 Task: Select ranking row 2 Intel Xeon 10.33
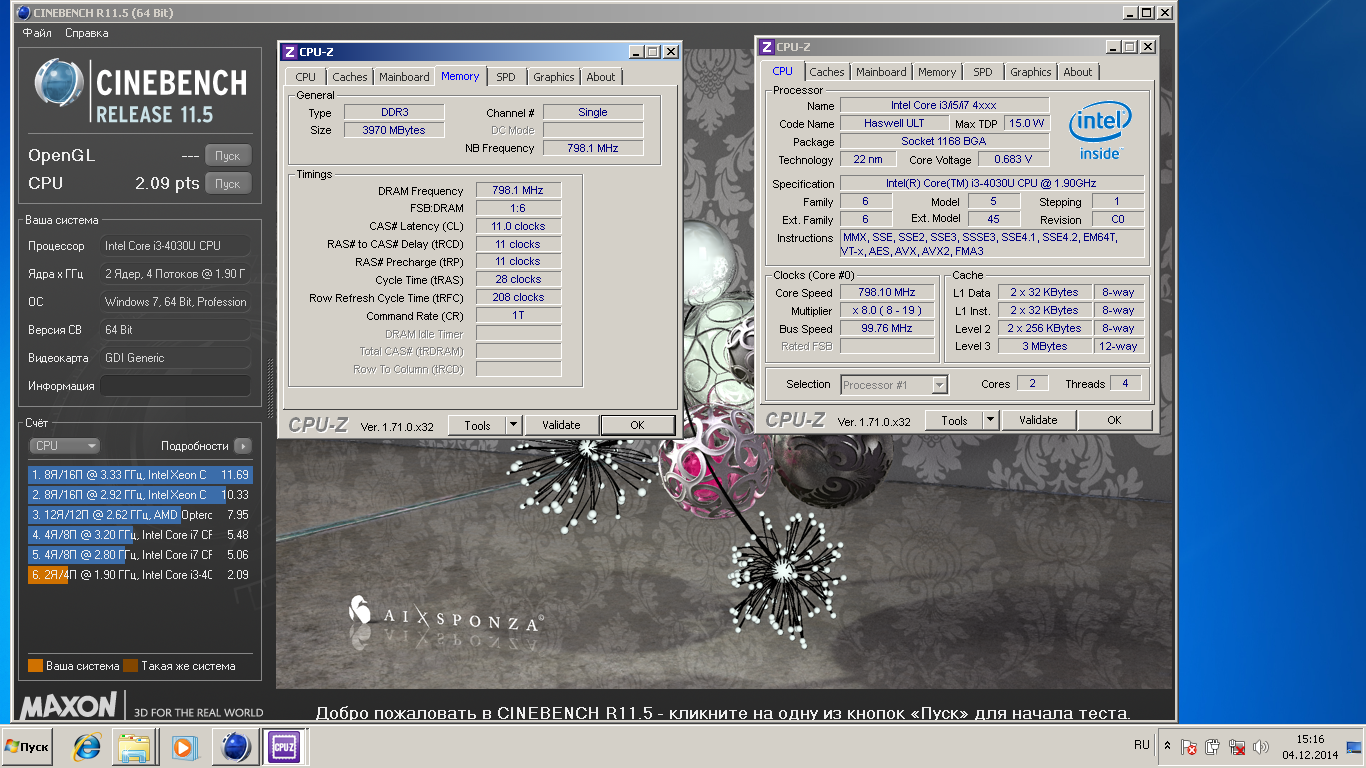coord(140,495)
